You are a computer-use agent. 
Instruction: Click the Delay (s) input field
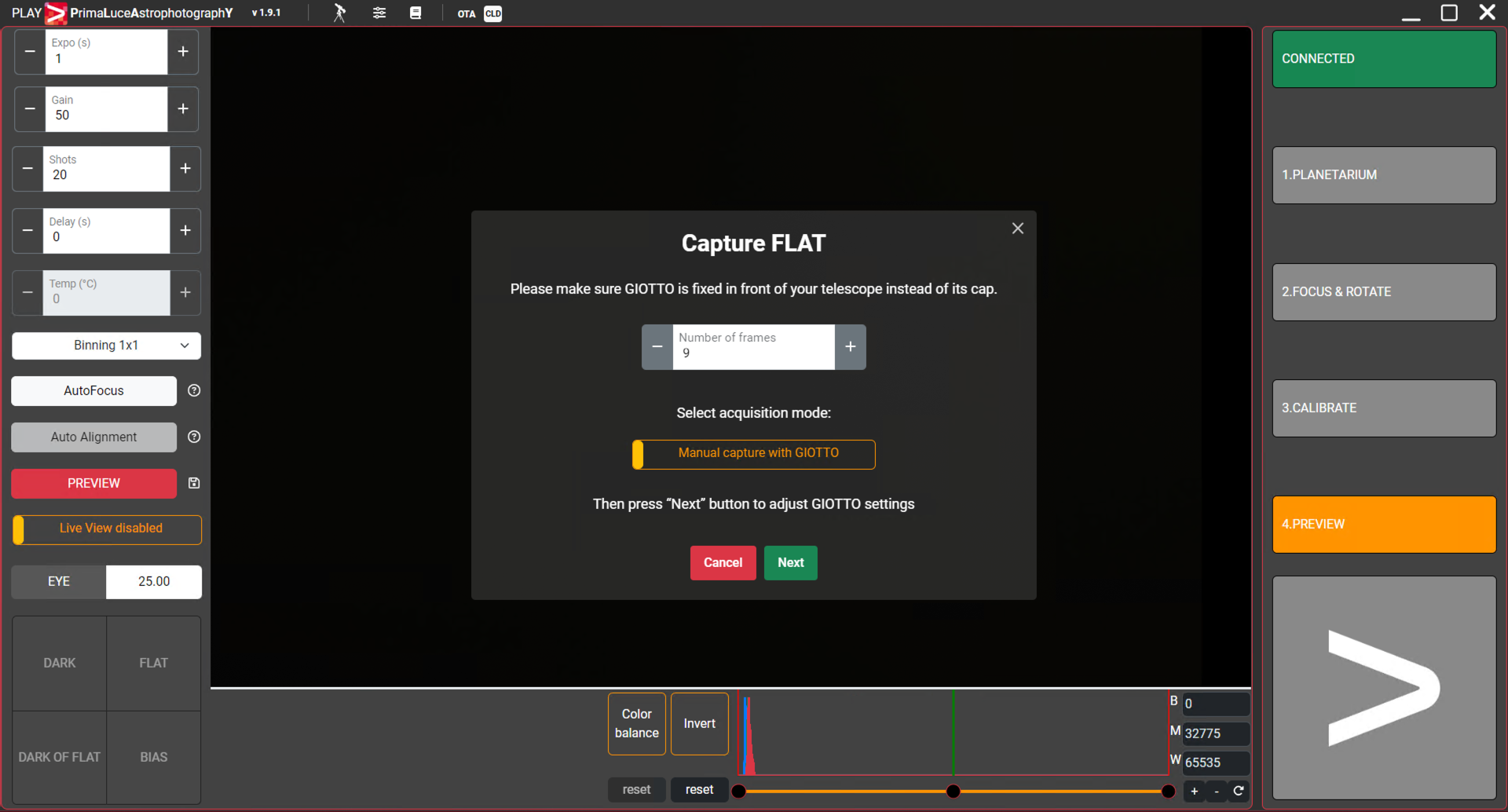(x=106, y=231)
